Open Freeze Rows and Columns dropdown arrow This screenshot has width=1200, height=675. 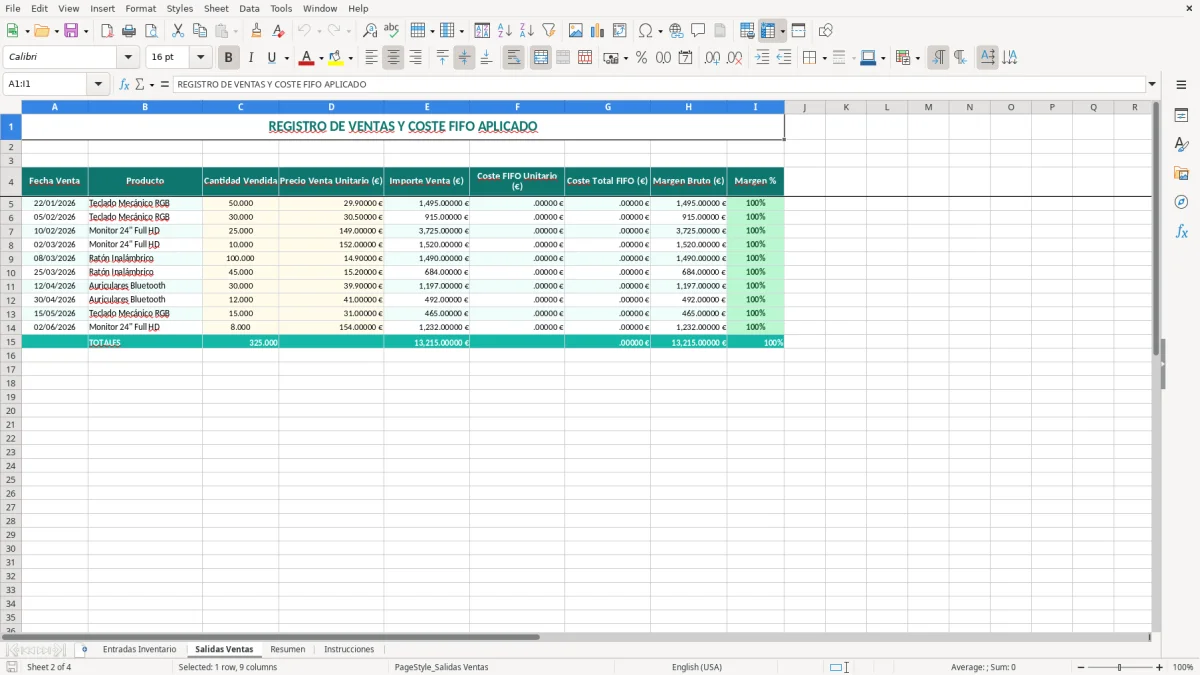click(782, 31)
